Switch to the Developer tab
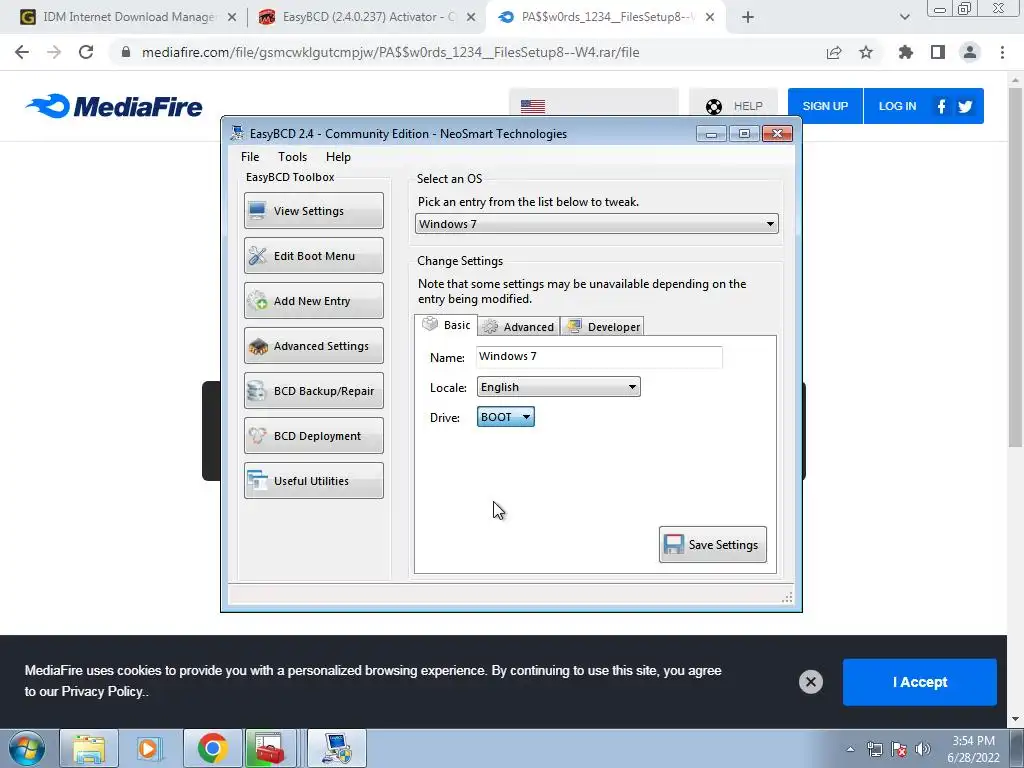 [603, 327]
